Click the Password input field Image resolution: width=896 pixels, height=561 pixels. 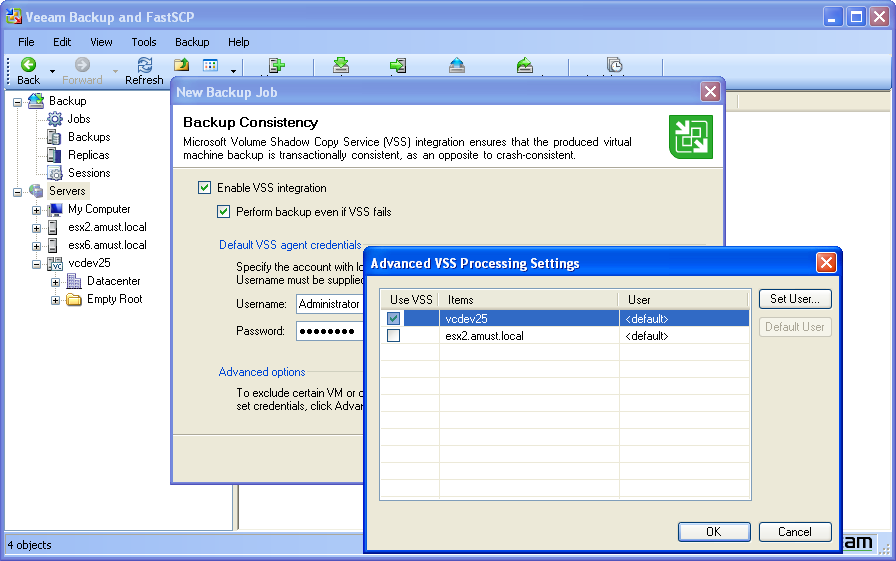(330, 331)
